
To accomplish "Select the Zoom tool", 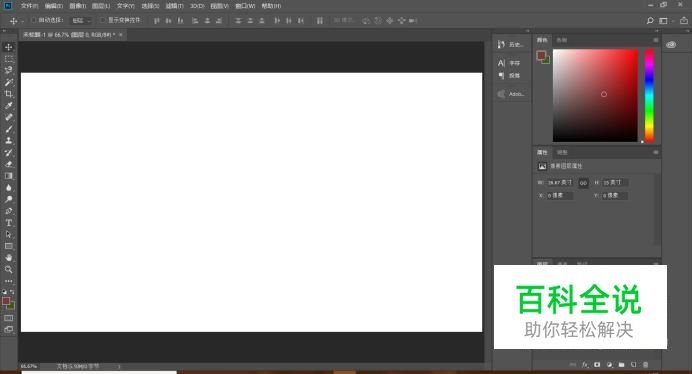I will tap(8, 269).
